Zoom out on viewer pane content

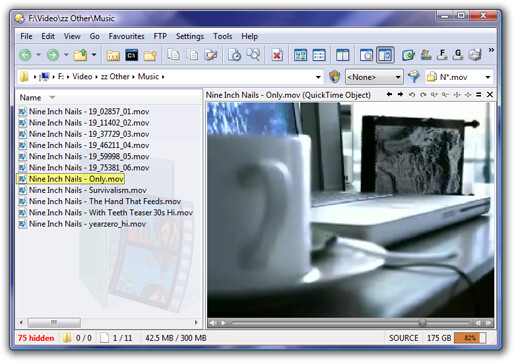(445, 95)
